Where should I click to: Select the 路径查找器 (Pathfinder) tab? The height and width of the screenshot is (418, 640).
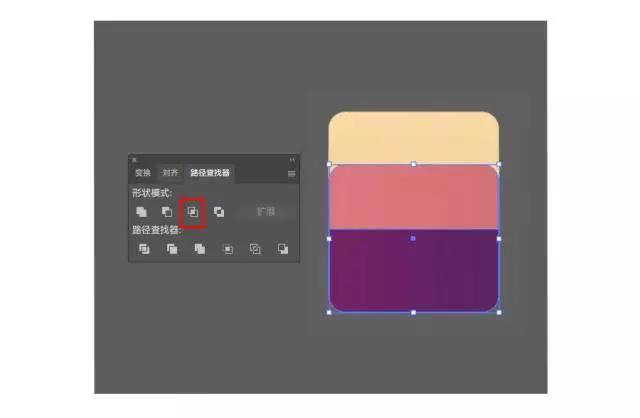[x=210, y=173]
